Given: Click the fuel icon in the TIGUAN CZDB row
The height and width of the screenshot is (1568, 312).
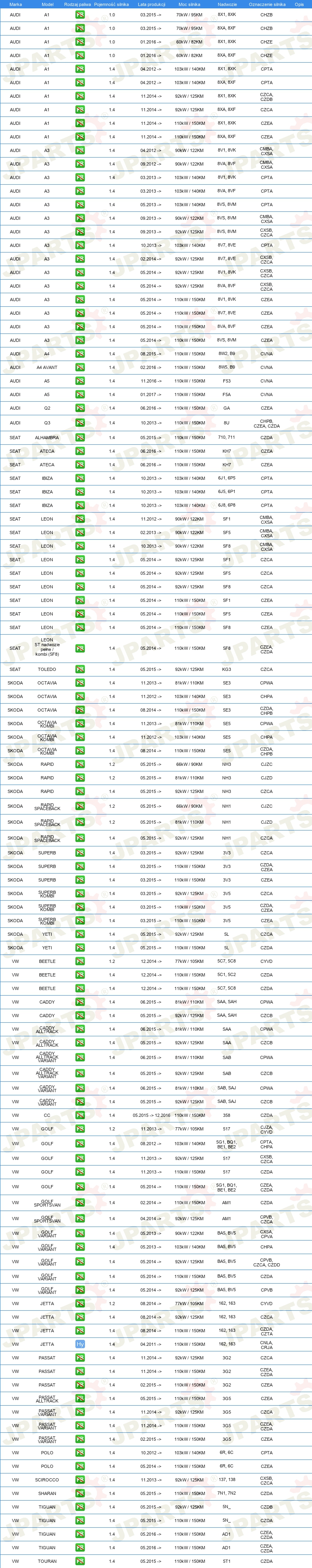Looking at the screenshot, I should click(80, 1507).
